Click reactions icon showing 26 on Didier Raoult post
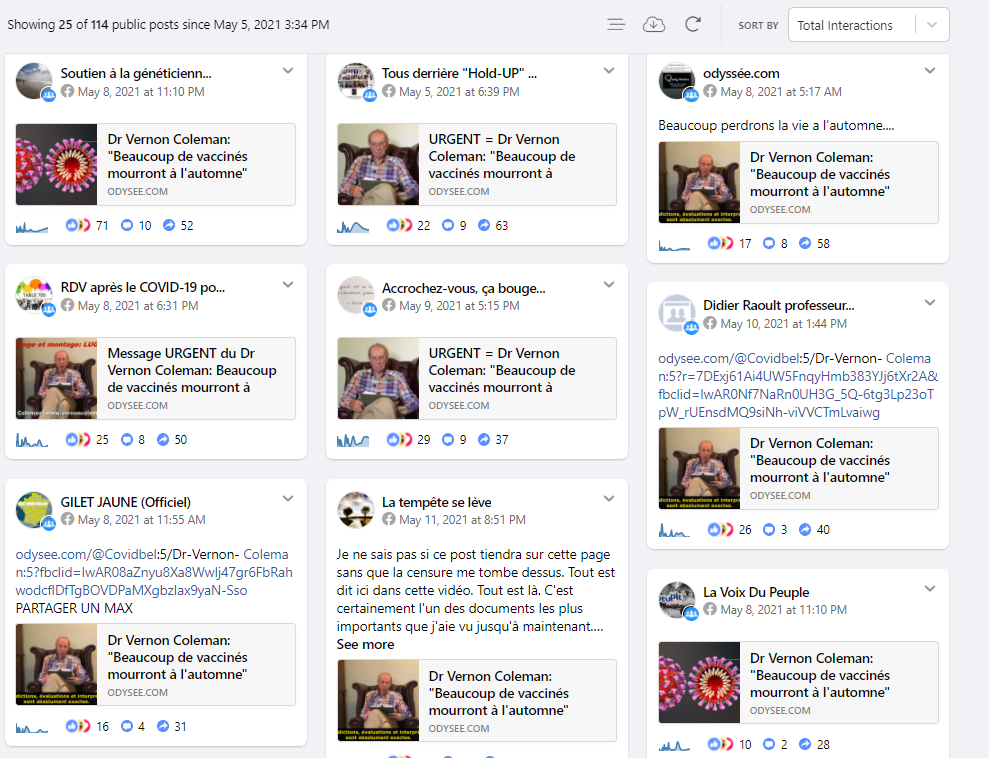This screenshot has height=758, width=989. point(720,530)
